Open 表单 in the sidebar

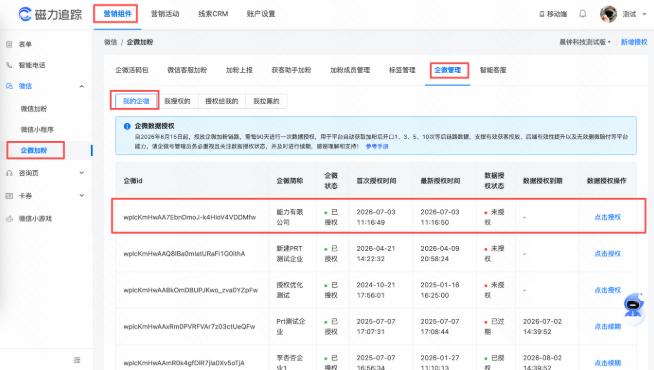point(25,44)
